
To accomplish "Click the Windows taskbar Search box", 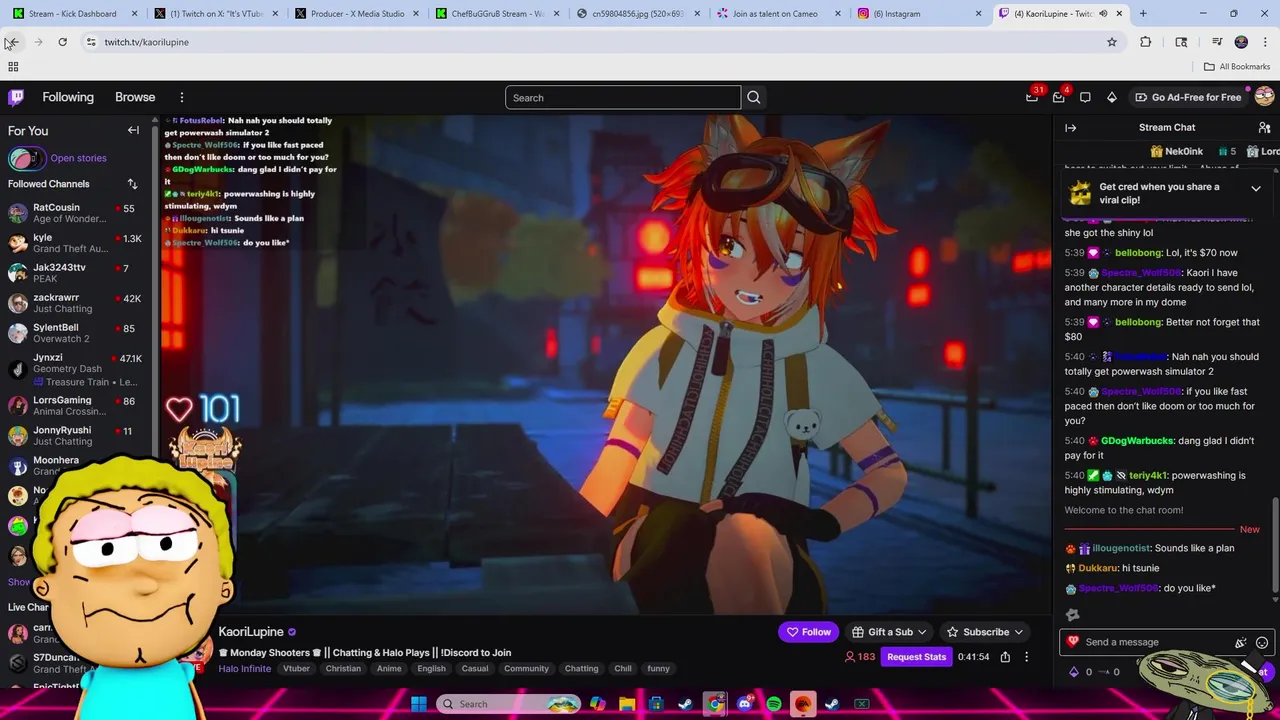I will click(x=510, y=704).
